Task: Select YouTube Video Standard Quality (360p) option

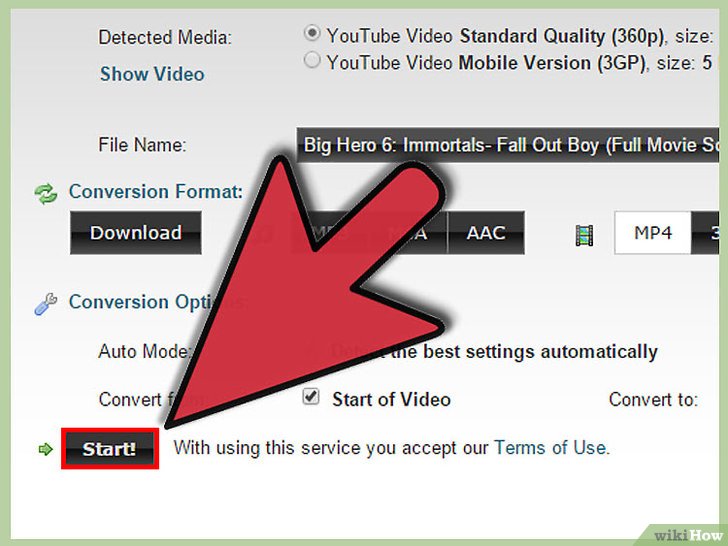Action: pos(312,33)
